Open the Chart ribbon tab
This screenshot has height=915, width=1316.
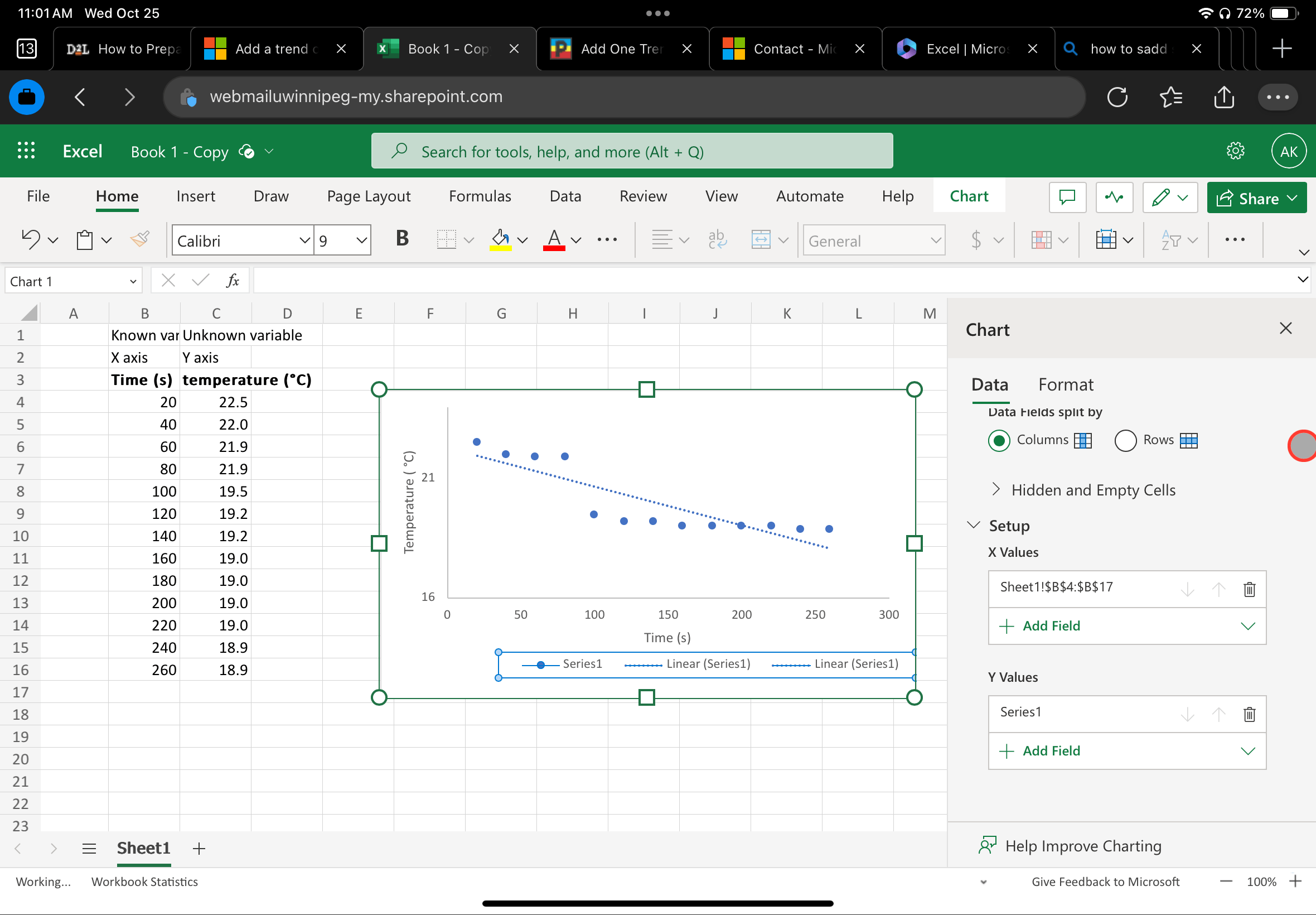(969, 196)
